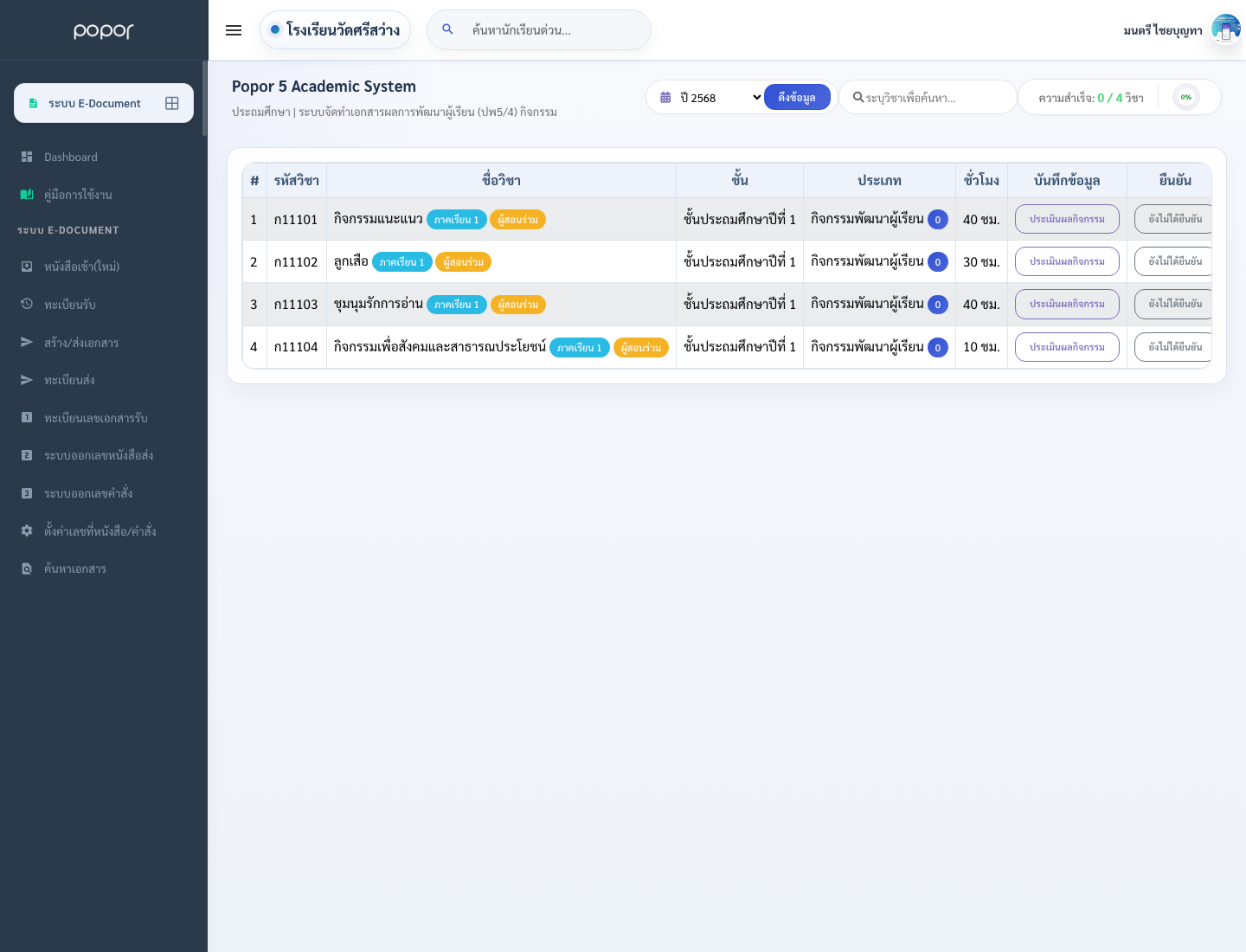Click the grid icon beside ระบบ E-Document

click(172, 103)
